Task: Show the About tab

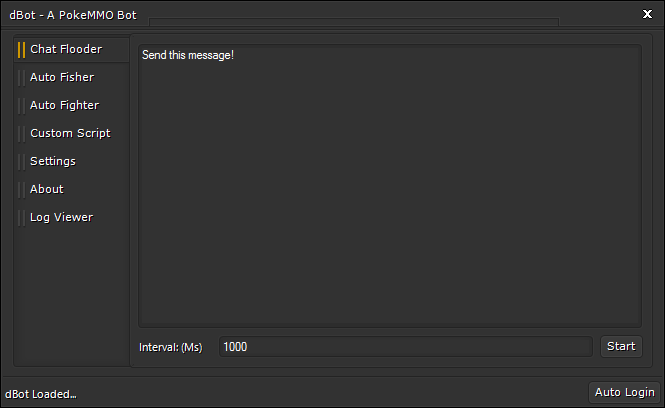Action: 46,189
